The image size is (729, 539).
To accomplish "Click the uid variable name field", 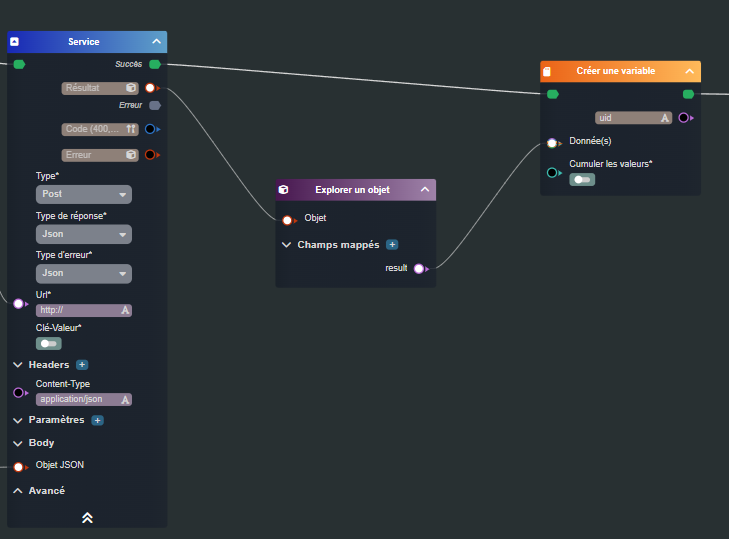I will [627, 117].
